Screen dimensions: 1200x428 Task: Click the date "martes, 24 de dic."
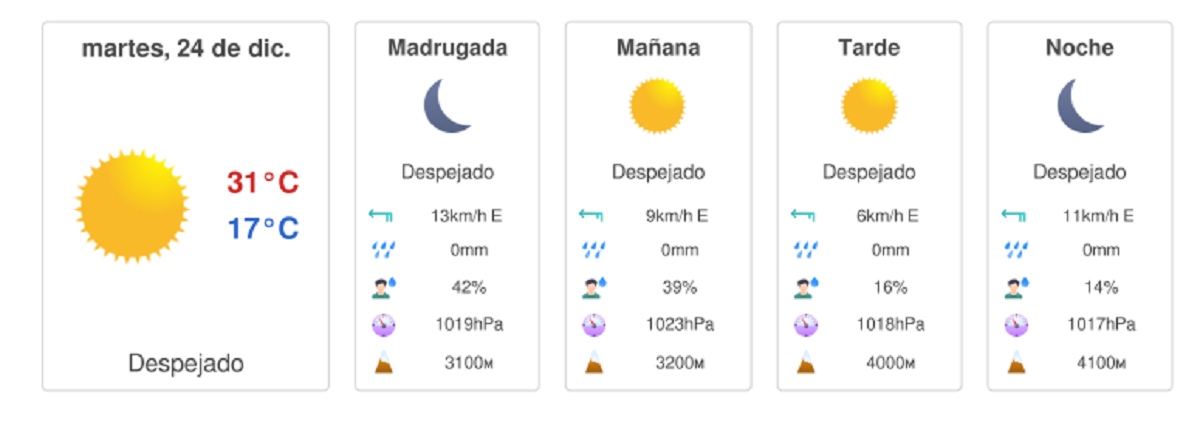coord(186,48)
